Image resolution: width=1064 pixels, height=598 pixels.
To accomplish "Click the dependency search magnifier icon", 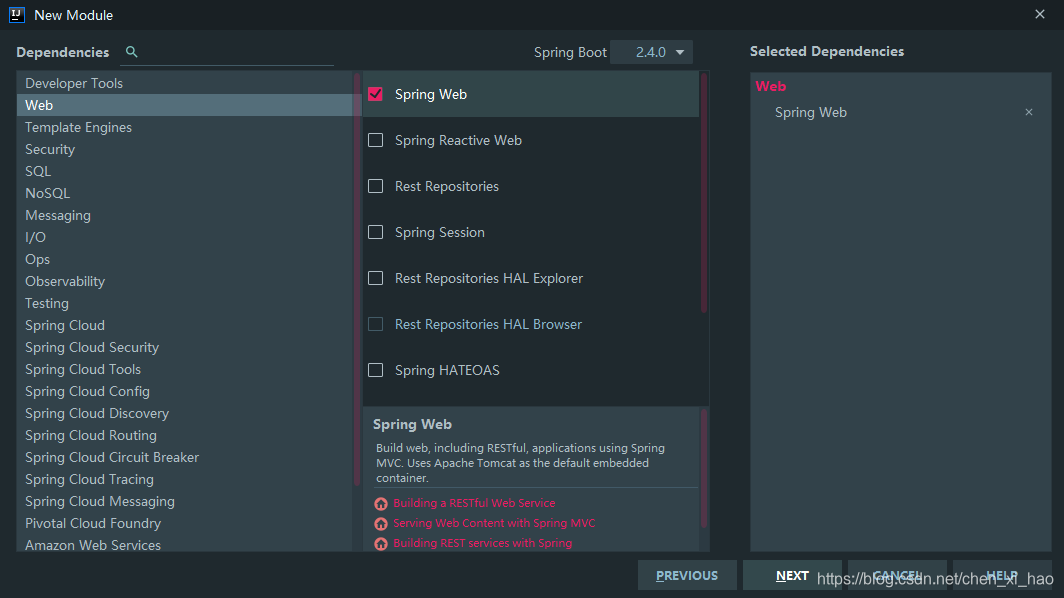I will (x=132, y=52).
